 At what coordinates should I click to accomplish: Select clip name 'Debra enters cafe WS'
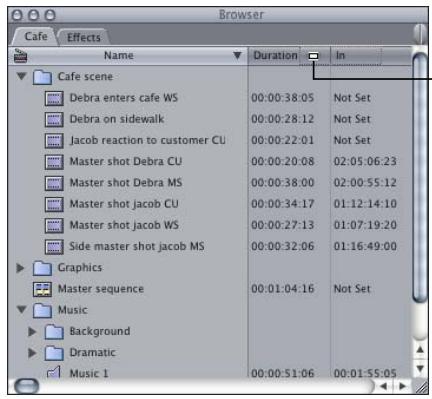pos(124,98)
